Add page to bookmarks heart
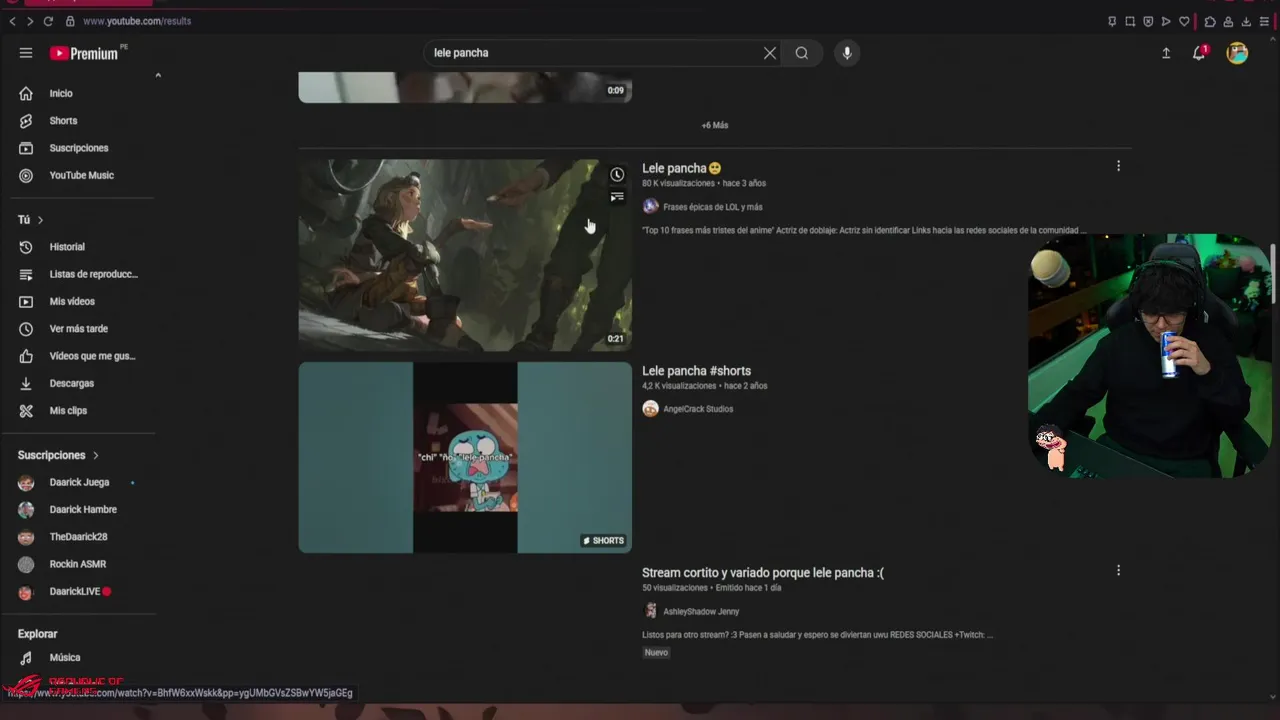This screenshot has height=720, width=1280. coord(1184,21)
